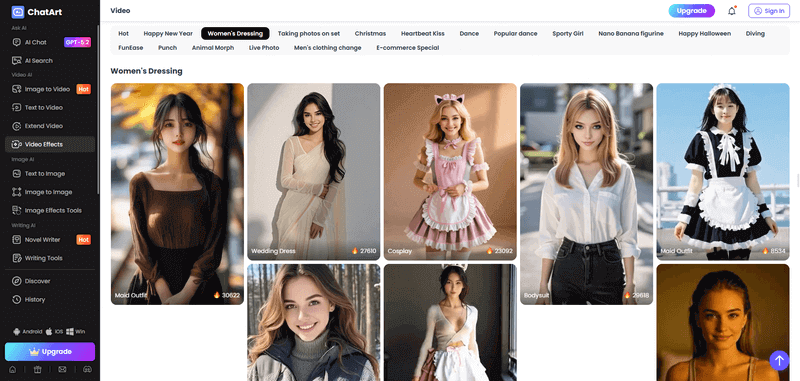Open the Nano Banana figurine tab

(x=631, y=34)
